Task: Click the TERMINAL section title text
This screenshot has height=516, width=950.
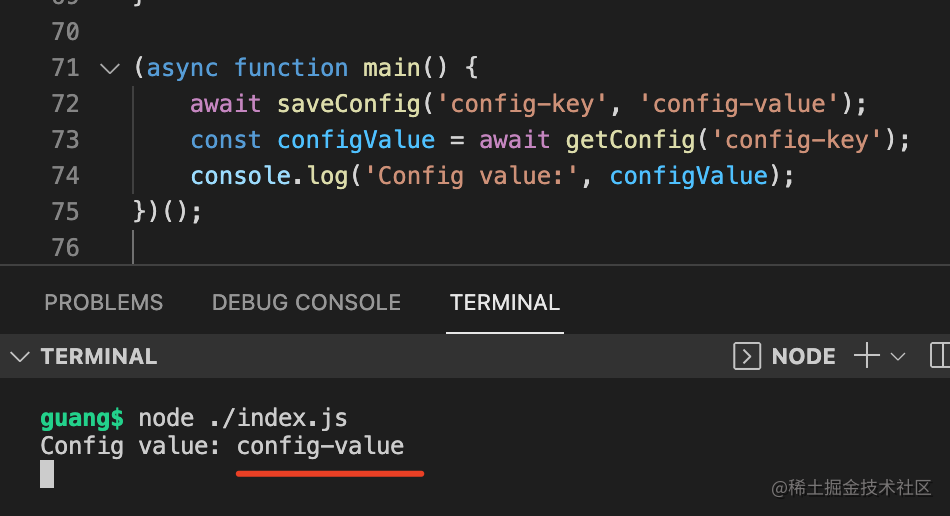Action: tap(99, 356)
